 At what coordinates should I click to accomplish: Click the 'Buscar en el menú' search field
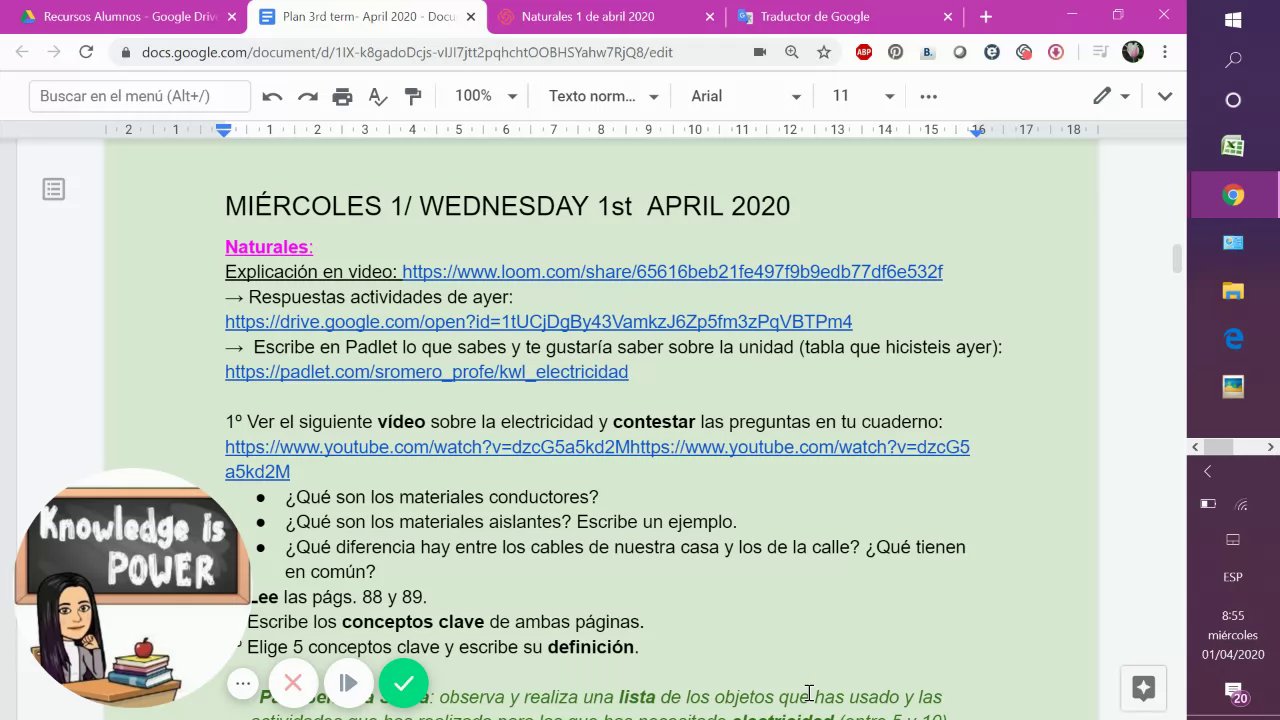140,96
